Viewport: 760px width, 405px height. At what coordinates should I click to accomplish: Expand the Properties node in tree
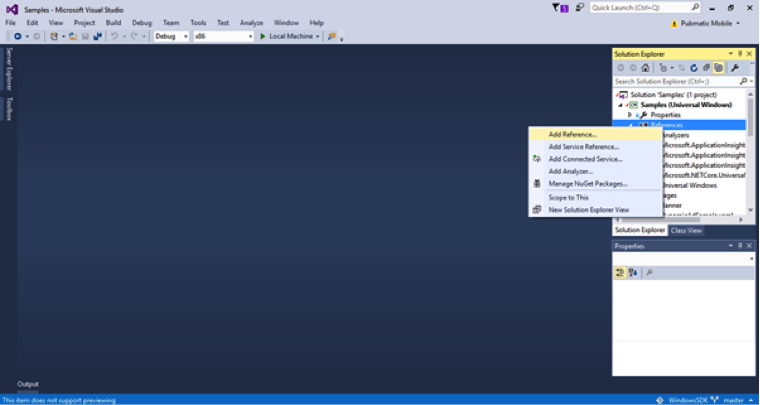coord(630,115)
